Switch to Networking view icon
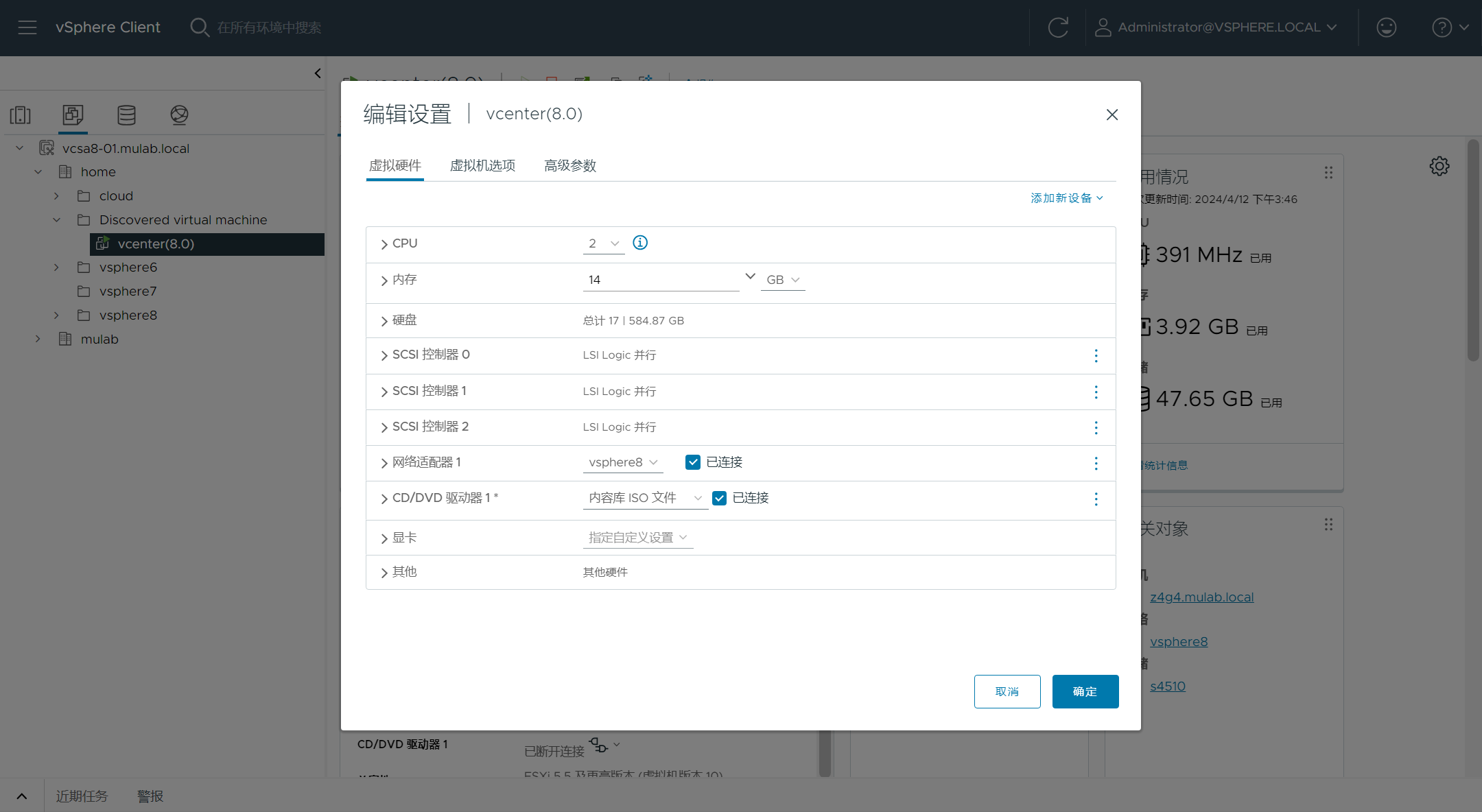 179,115
